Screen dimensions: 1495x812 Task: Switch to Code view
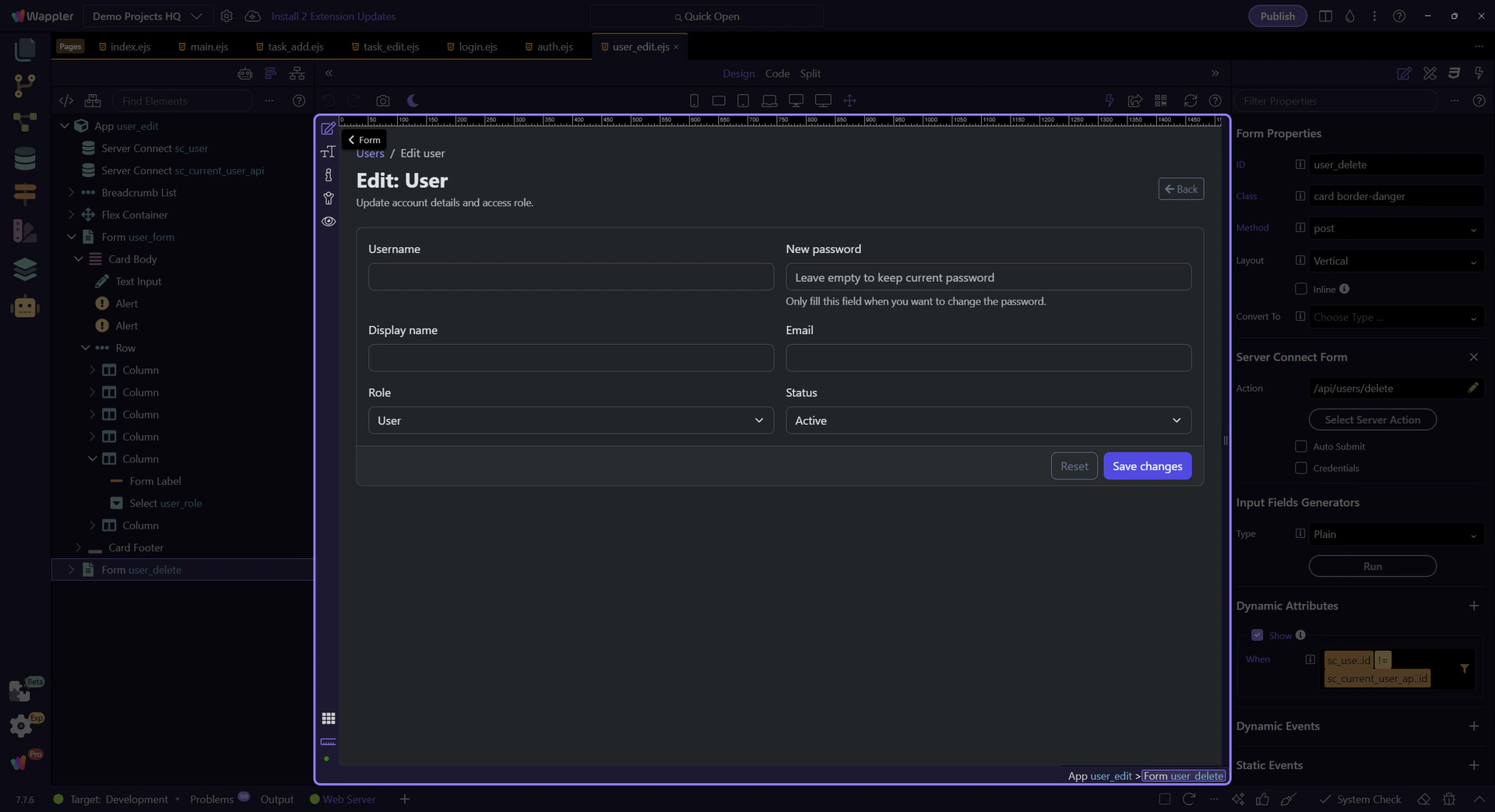pos(776,73)
